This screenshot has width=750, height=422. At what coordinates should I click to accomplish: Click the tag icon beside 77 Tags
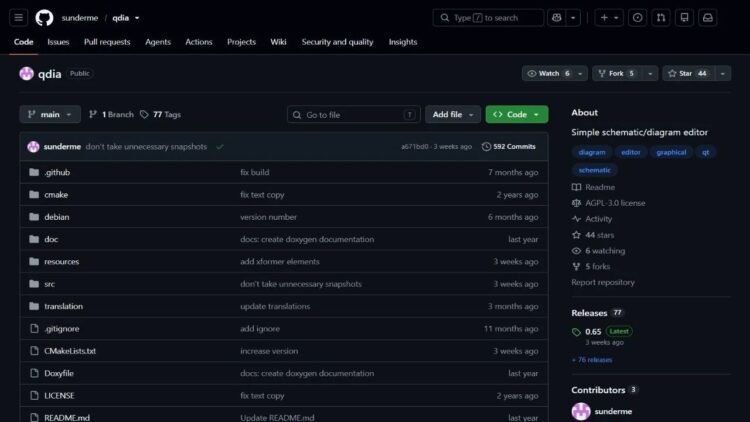(144, 114)
